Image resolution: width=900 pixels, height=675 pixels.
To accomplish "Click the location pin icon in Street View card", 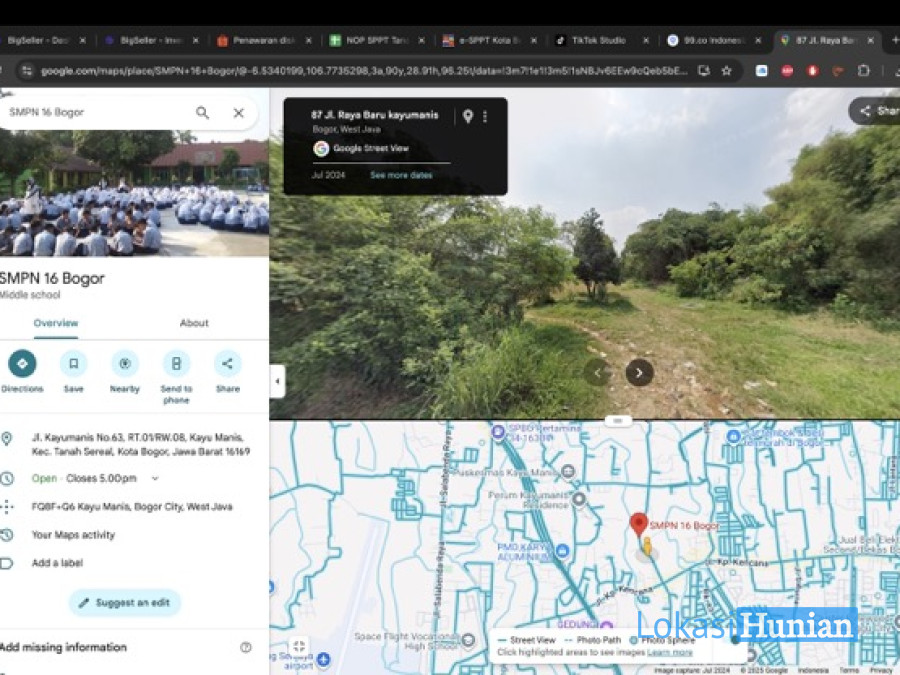I will point(468,117).
